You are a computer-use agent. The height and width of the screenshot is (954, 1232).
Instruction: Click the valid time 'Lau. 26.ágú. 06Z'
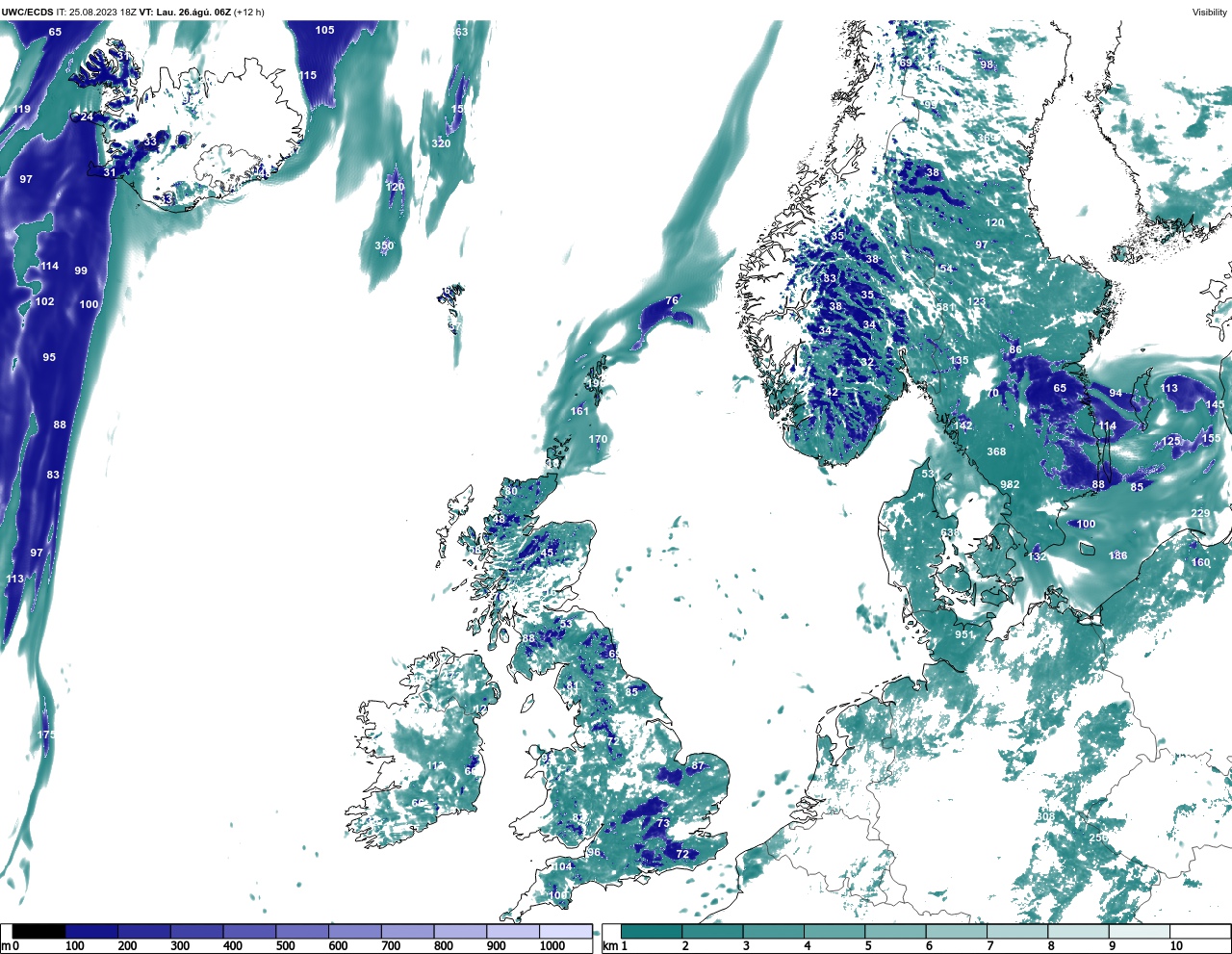(193, 12)
